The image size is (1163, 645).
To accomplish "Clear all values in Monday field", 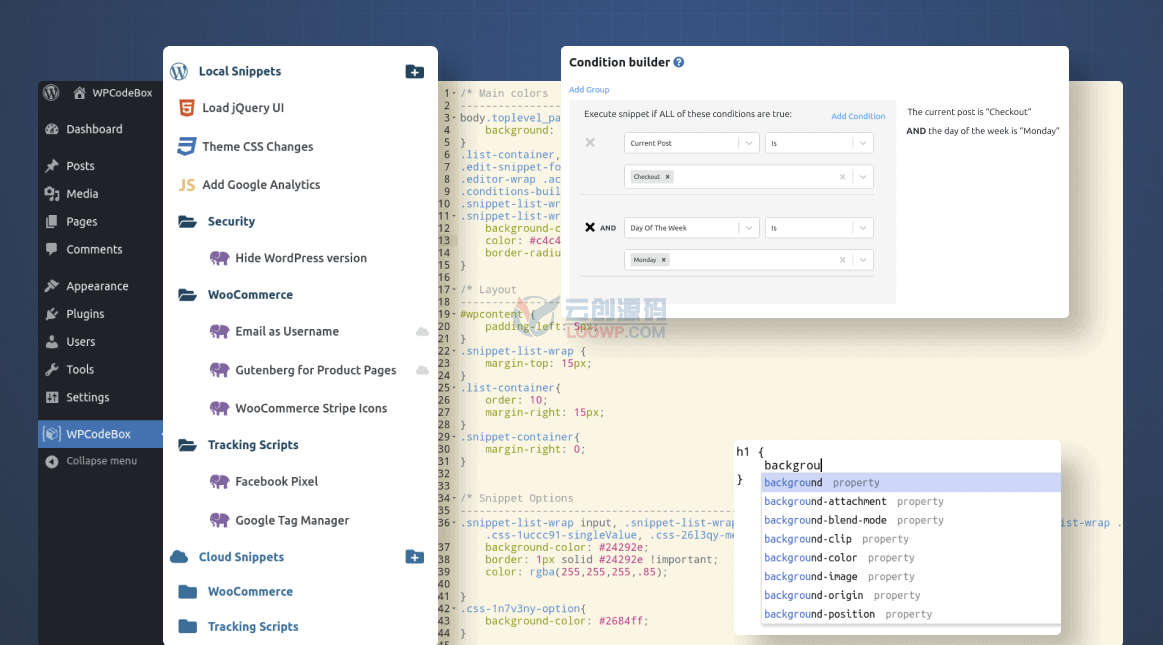I will 842,259.
